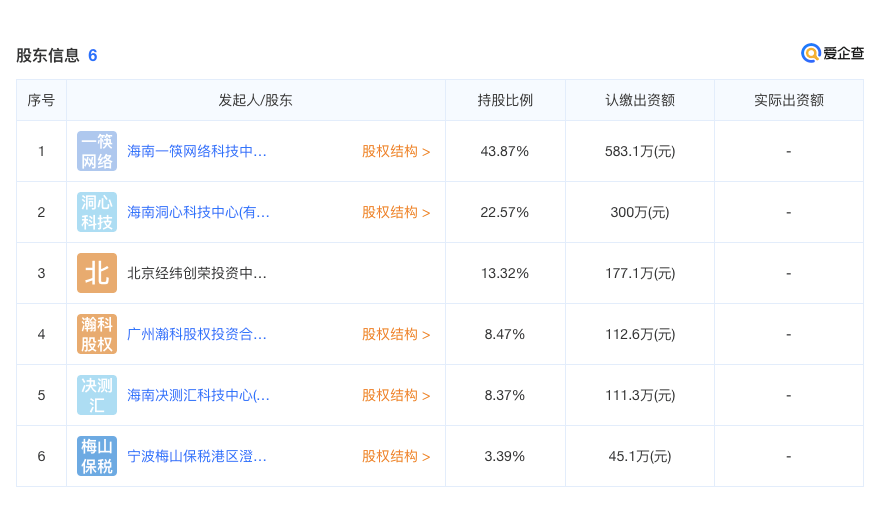This screenshot has width=881, height=531.
Task: Open 海南决测汇科技中心 shareholder link
Action: (198, 396)
